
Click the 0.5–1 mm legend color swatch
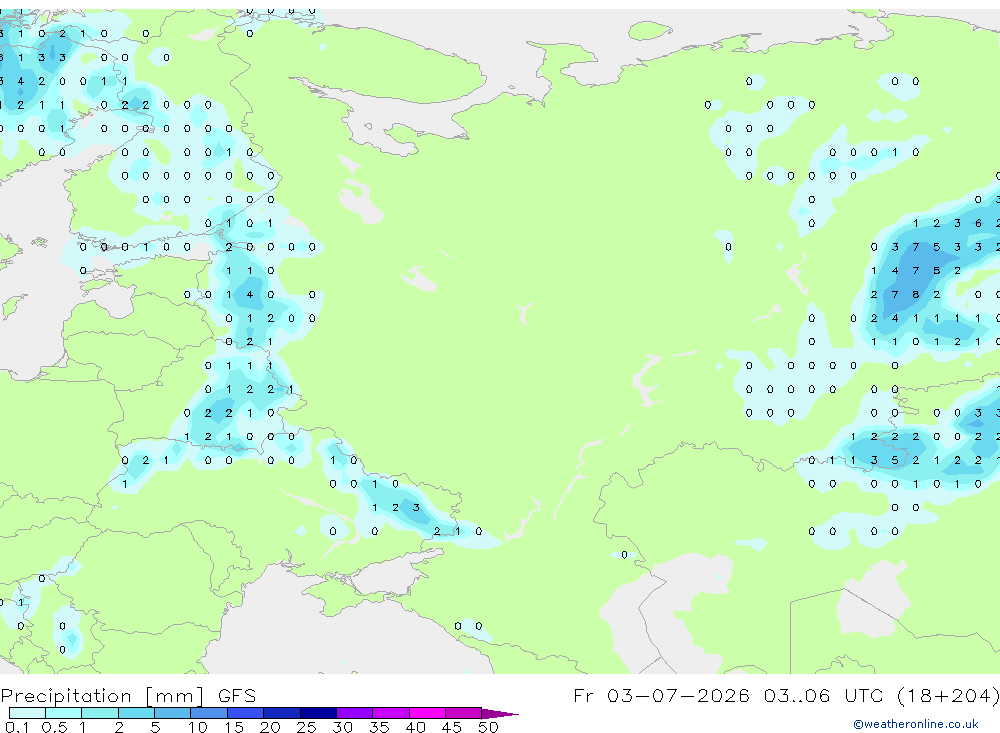coord(63,713)
